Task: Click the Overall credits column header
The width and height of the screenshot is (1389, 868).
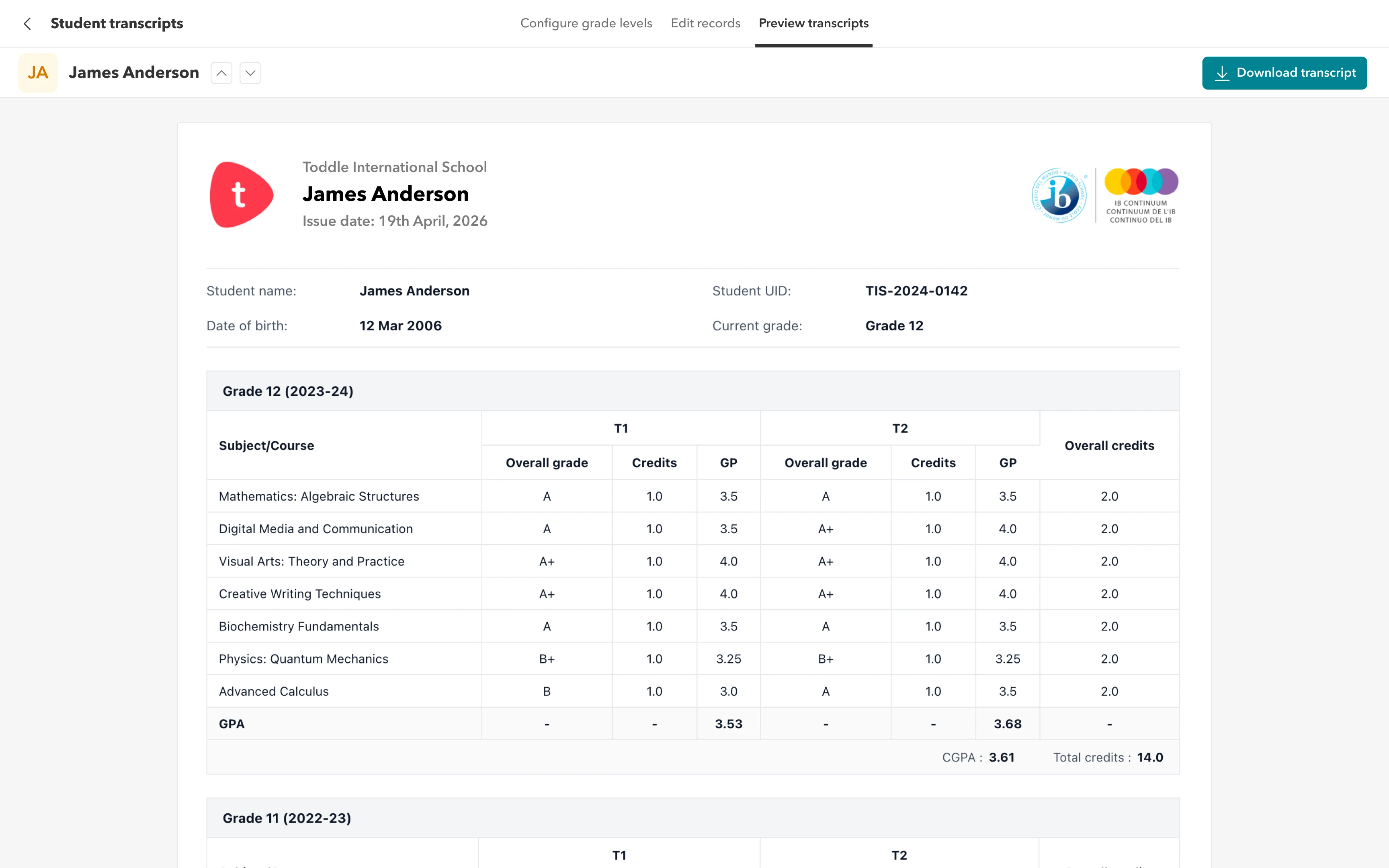Action: pos(1109,446)
